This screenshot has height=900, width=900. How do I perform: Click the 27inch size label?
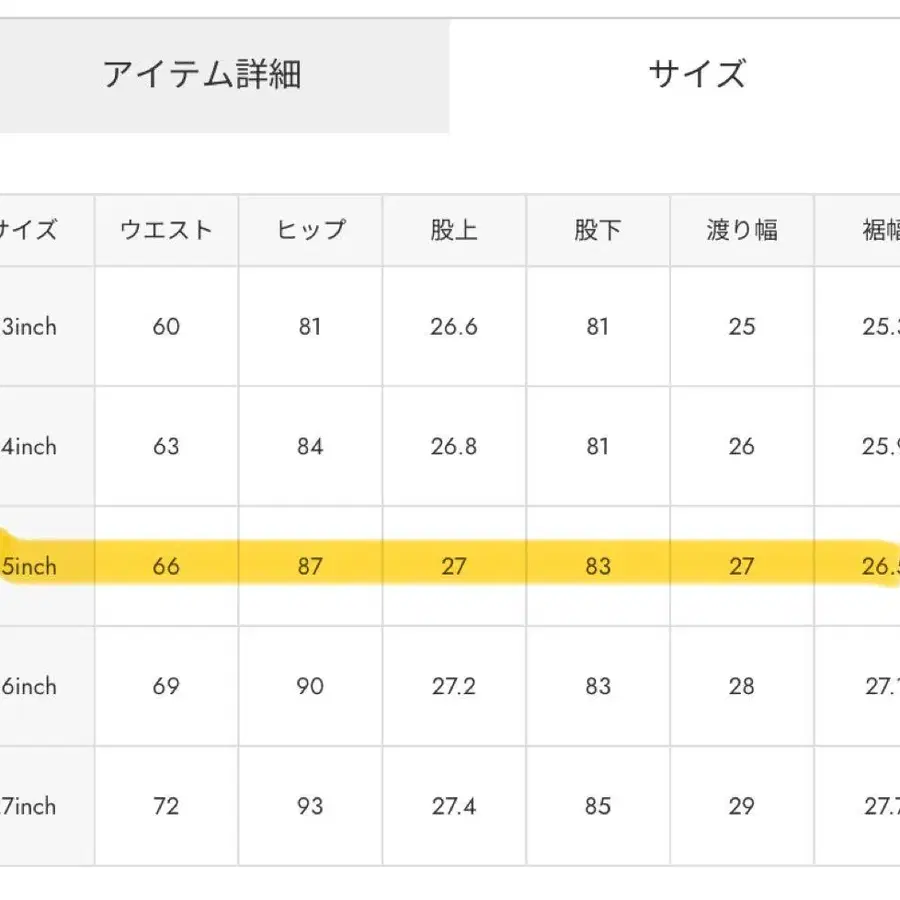(x=30, y=807)
